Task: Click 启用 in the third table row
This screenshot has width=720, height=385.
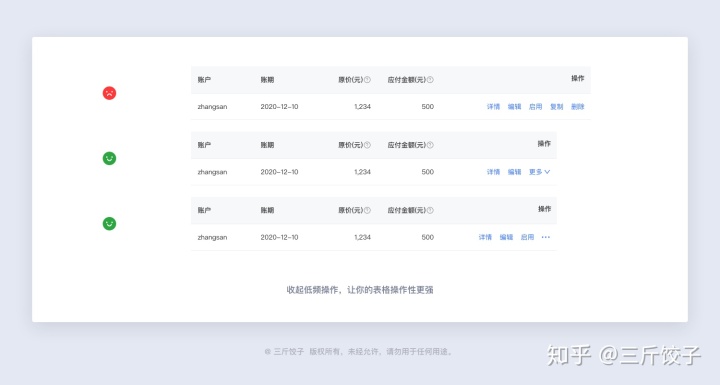Action: click(x=527, y=237)
